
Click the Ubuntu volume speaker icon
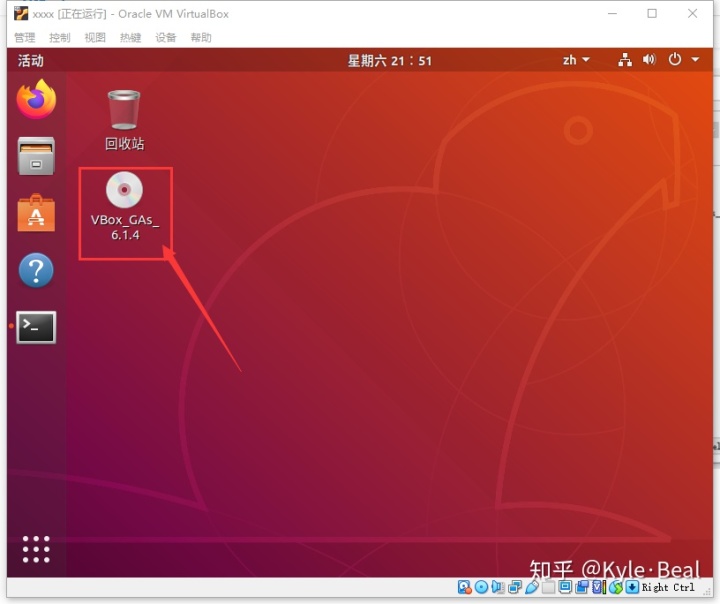[649, 60]
